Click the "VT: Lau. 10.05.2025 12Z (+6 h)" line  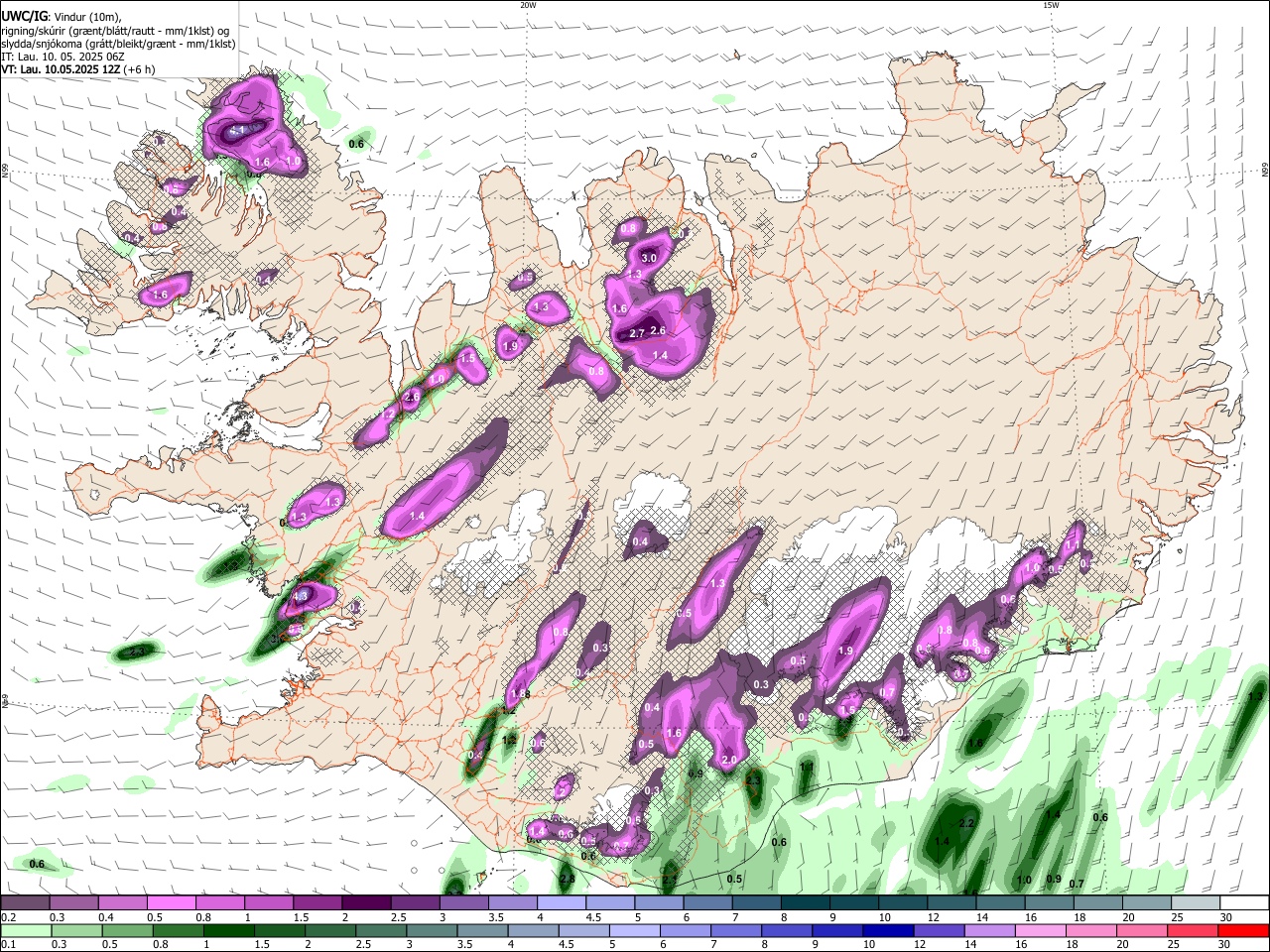78,69
